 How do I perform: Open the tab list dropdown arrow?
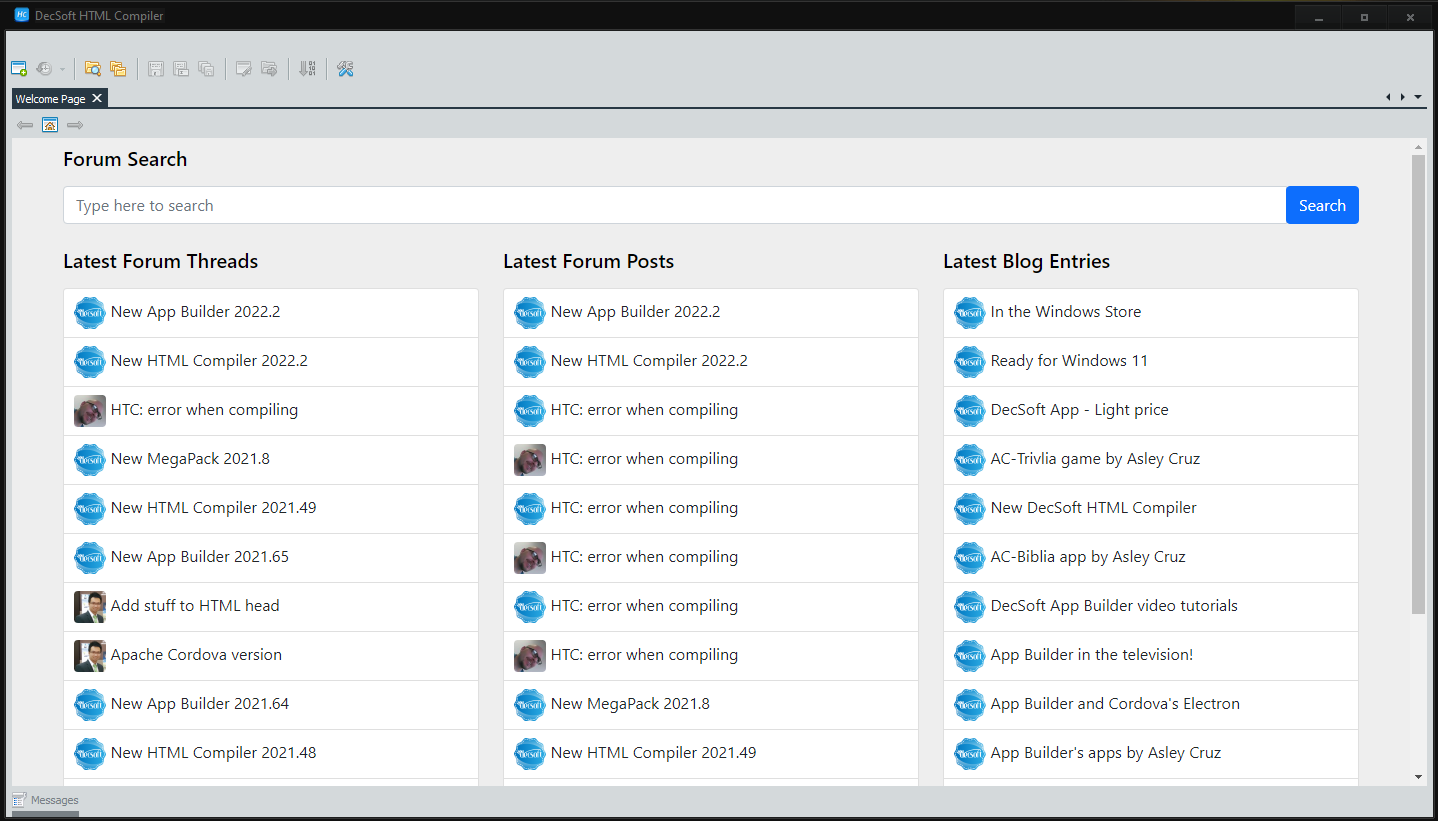point(1418,97)
